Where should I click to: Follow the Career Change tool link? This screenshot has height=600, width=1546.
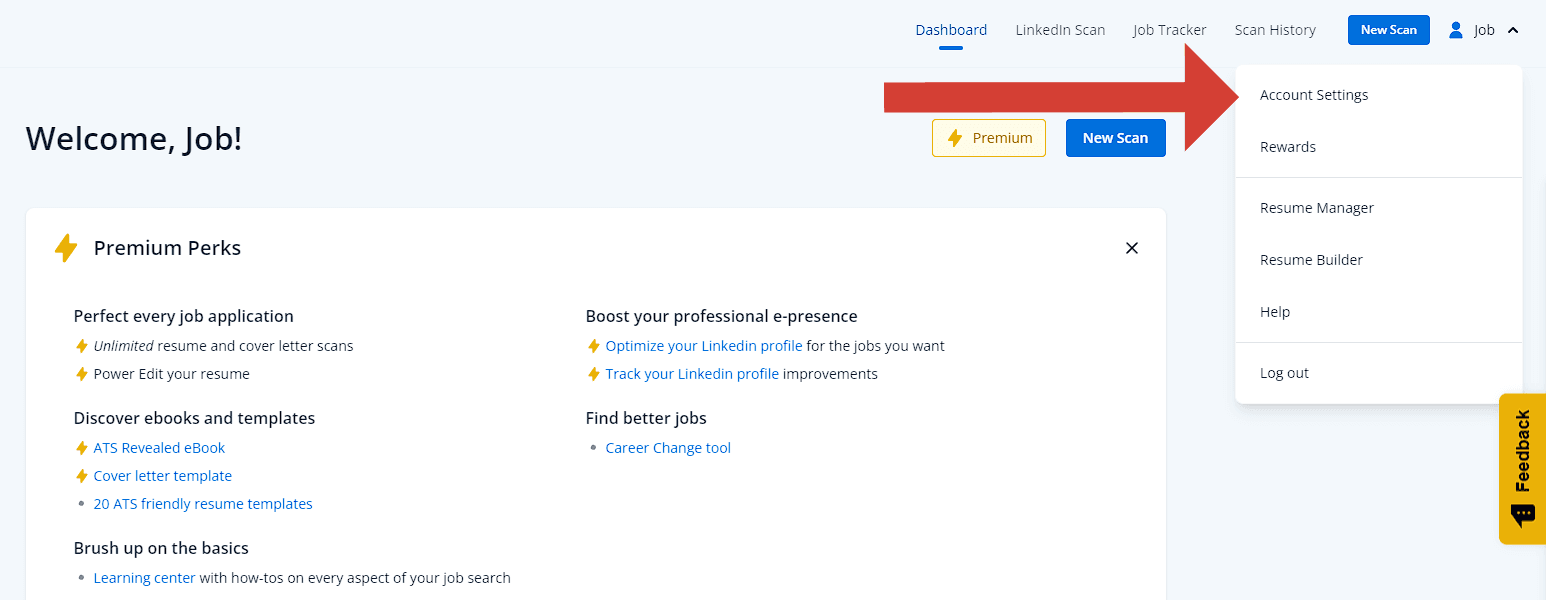click(x=668, y=448)
